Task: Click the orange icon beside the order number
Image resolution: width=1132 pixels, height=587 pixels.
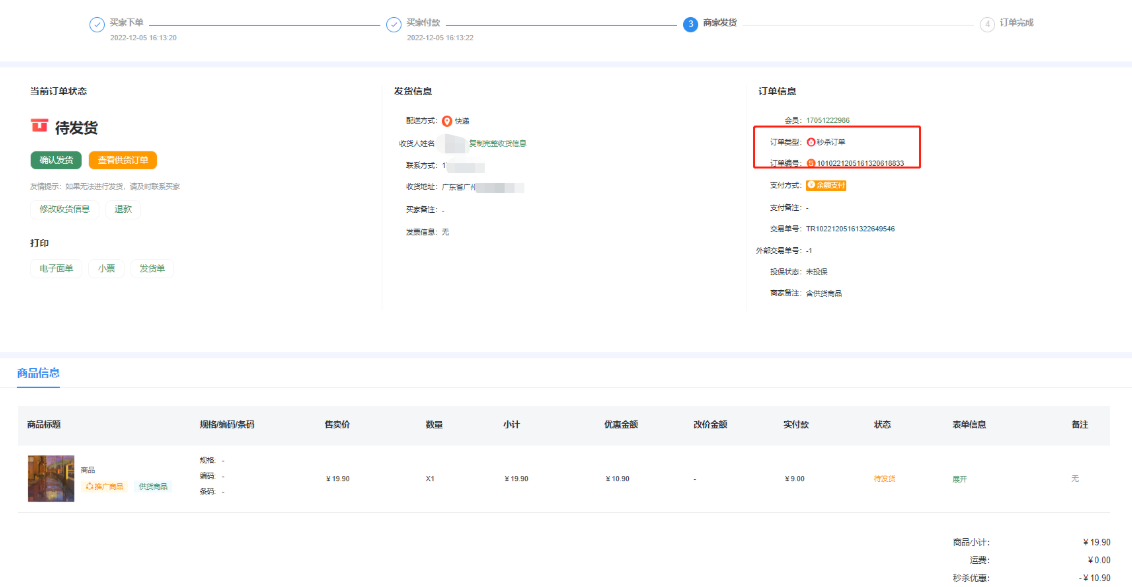Action: point(811,163)
